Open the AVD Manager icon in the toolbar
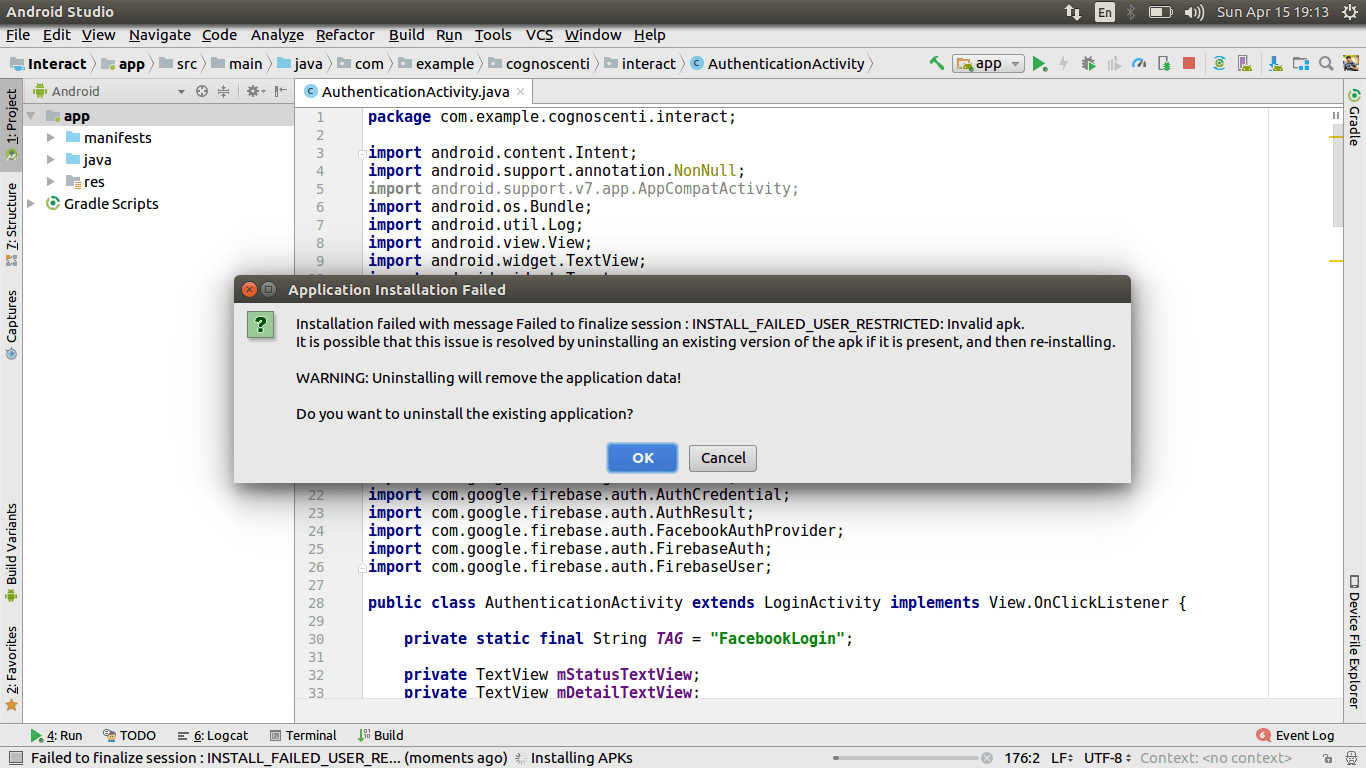The image size is (1366, 768). pyautogui.click(x=1244, y=62)
